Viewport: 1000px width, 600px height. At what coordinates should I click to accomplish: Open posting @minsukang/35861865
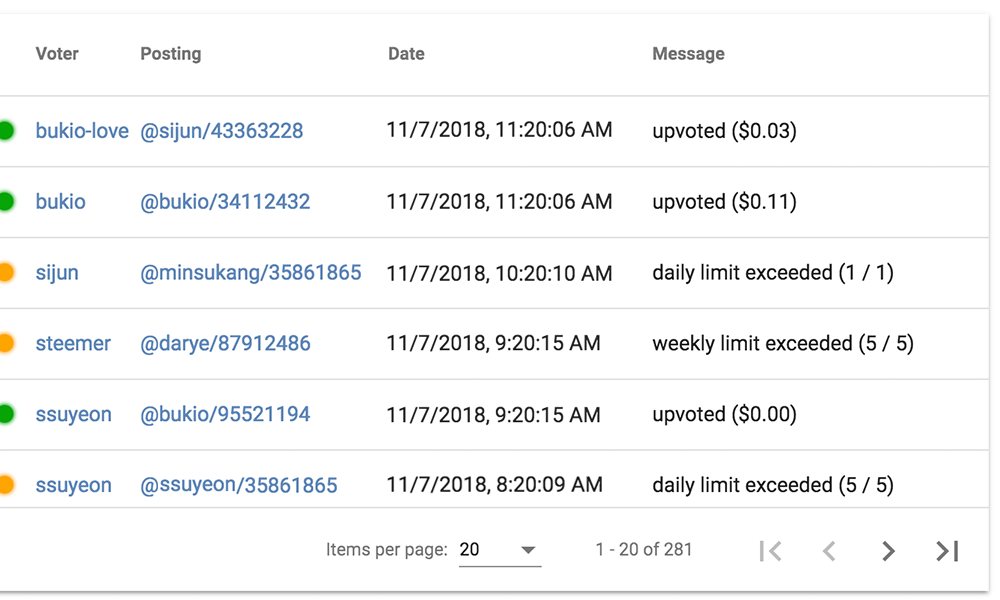coord(251,273)
